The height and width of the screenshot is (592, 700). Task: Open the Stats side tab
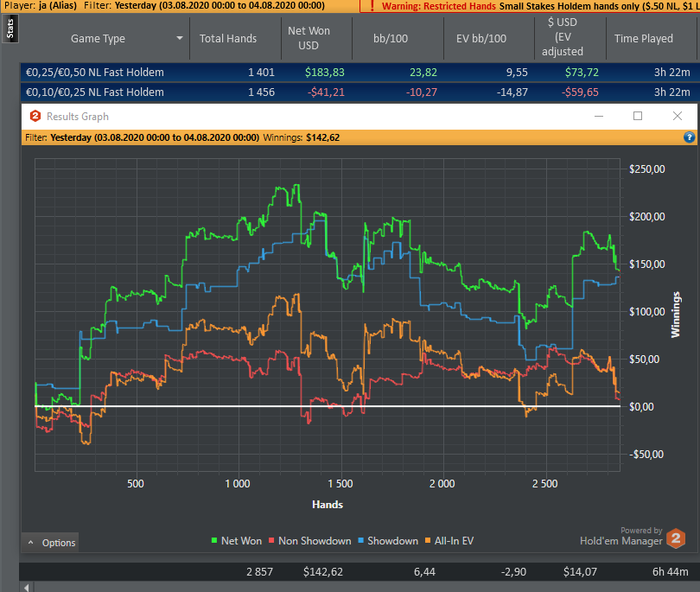click(10, 29)
